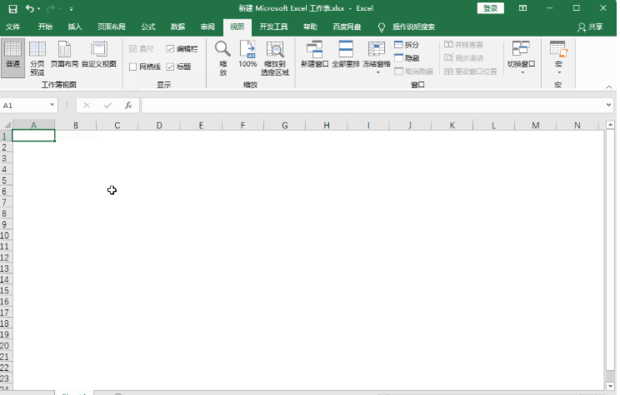Select column D header
This screenshot has width=620, height=395.
tap(159, 125)
